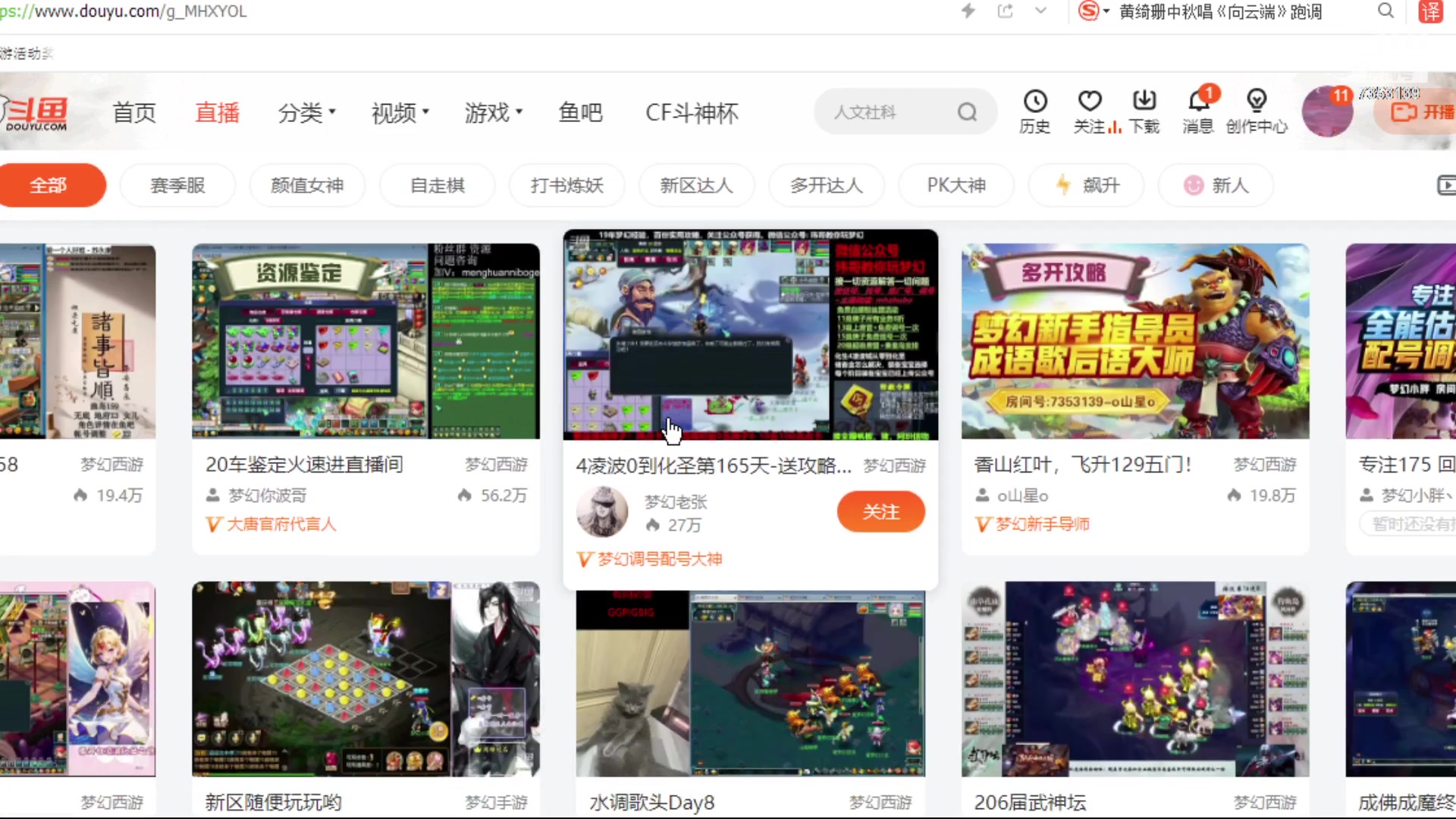Click the video preview toggle icon beside 新人
Screen dimensions: 1456x819
point(1447,185)
